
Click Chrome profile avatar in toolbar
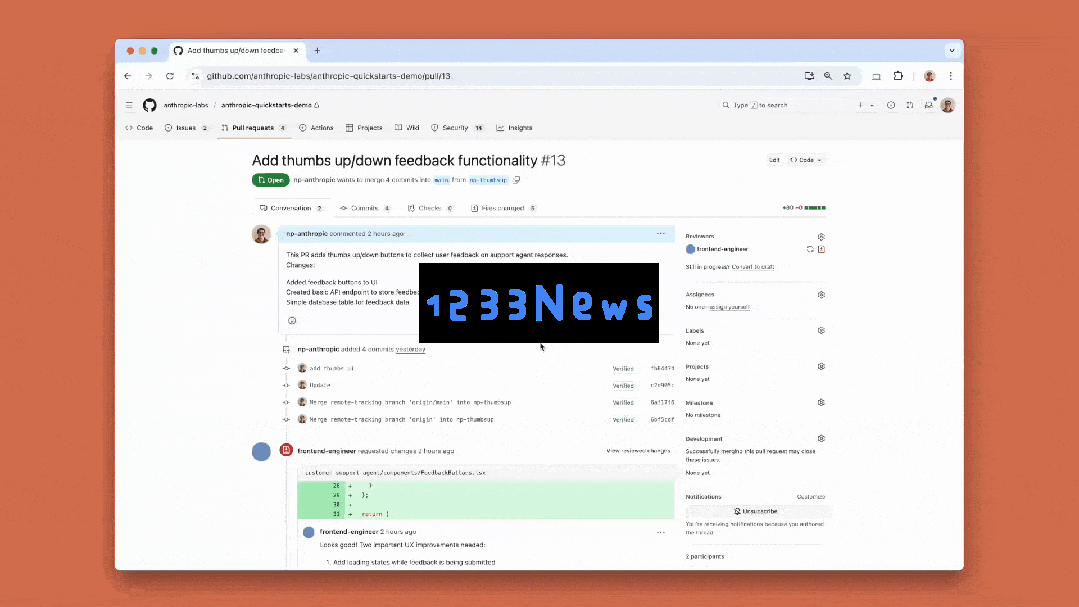click(x=929, y=76)
